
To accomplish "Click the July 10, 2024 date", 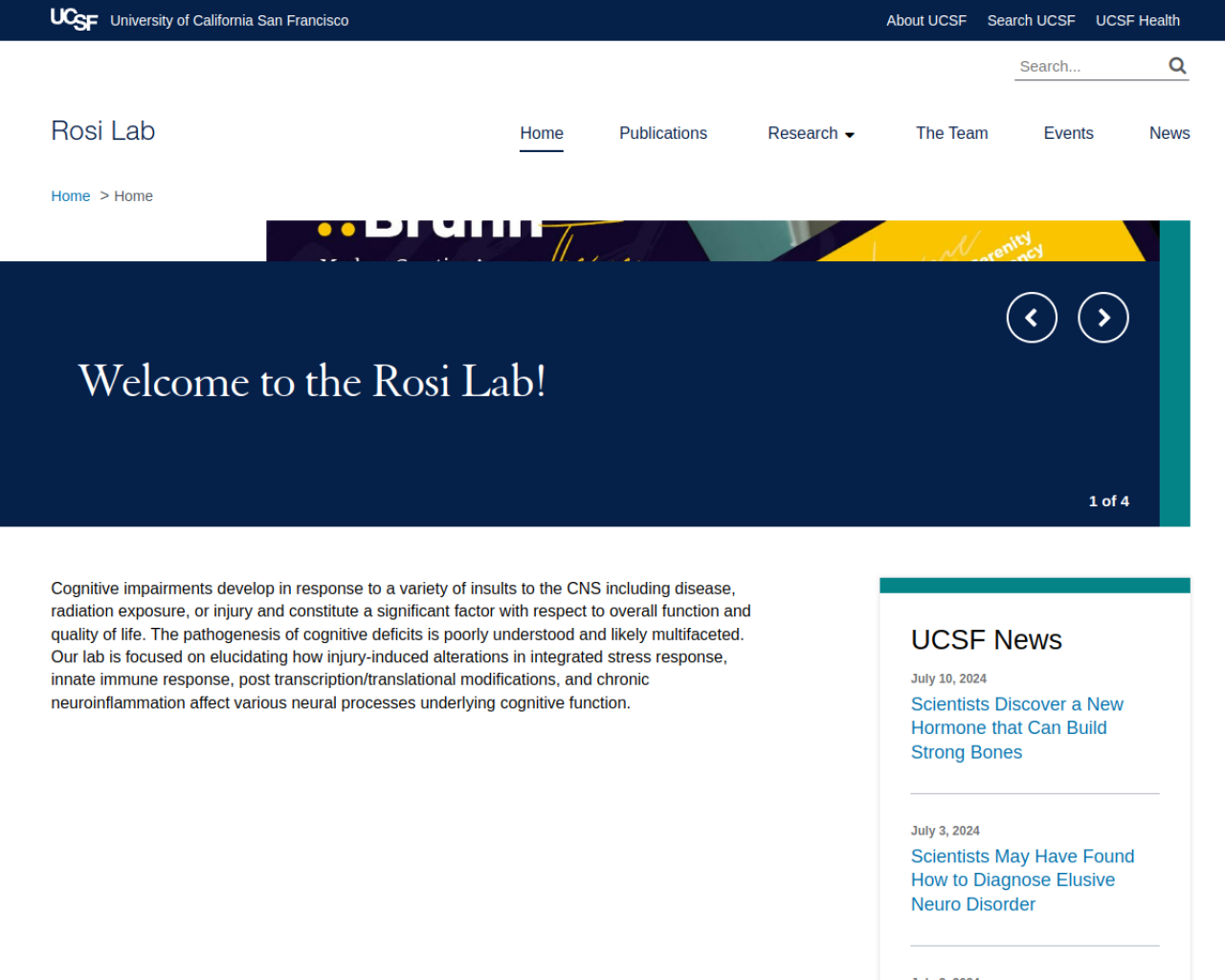I will [948, 679].
